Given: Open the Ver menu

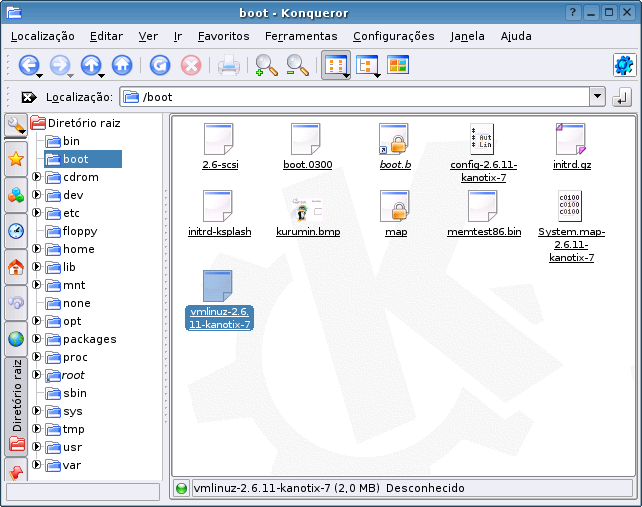Looking at the screenshot, I should [148, 36].
